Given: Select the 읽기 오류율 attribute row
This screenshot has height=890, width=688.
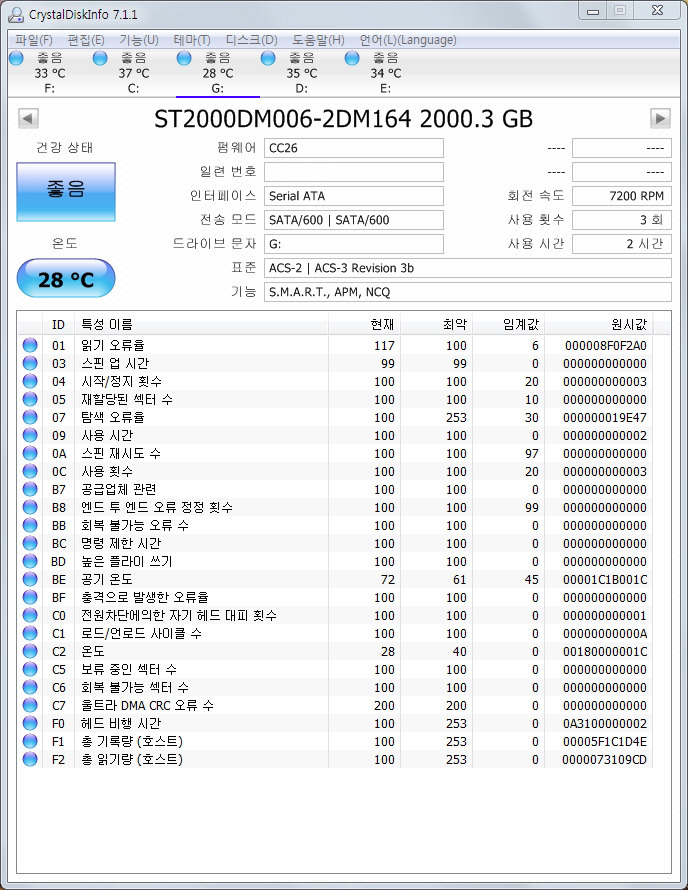Looking at the screenshot, I should pos(335,345).
